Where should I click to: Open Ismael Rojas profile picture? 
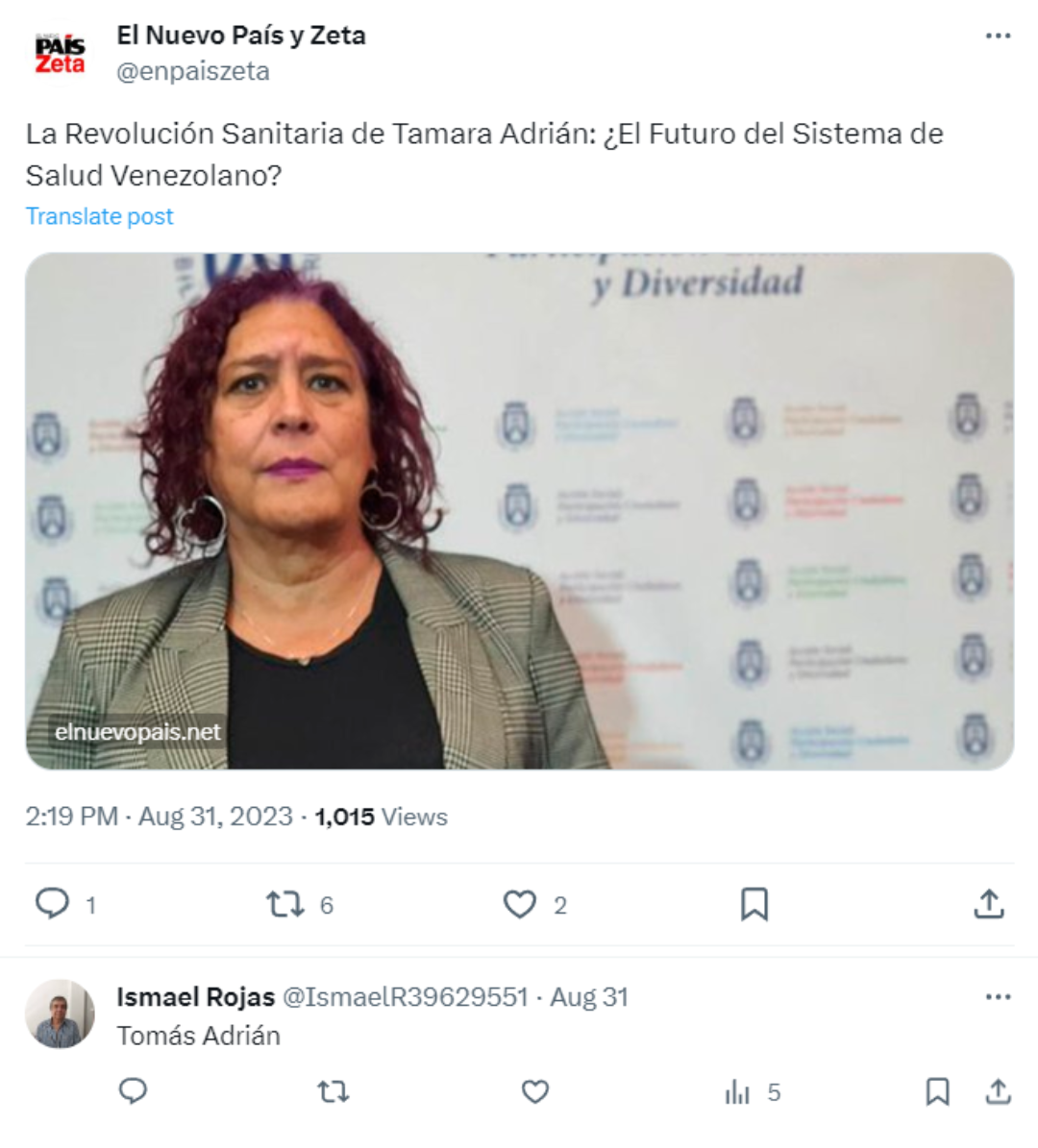pos(60,1014)
